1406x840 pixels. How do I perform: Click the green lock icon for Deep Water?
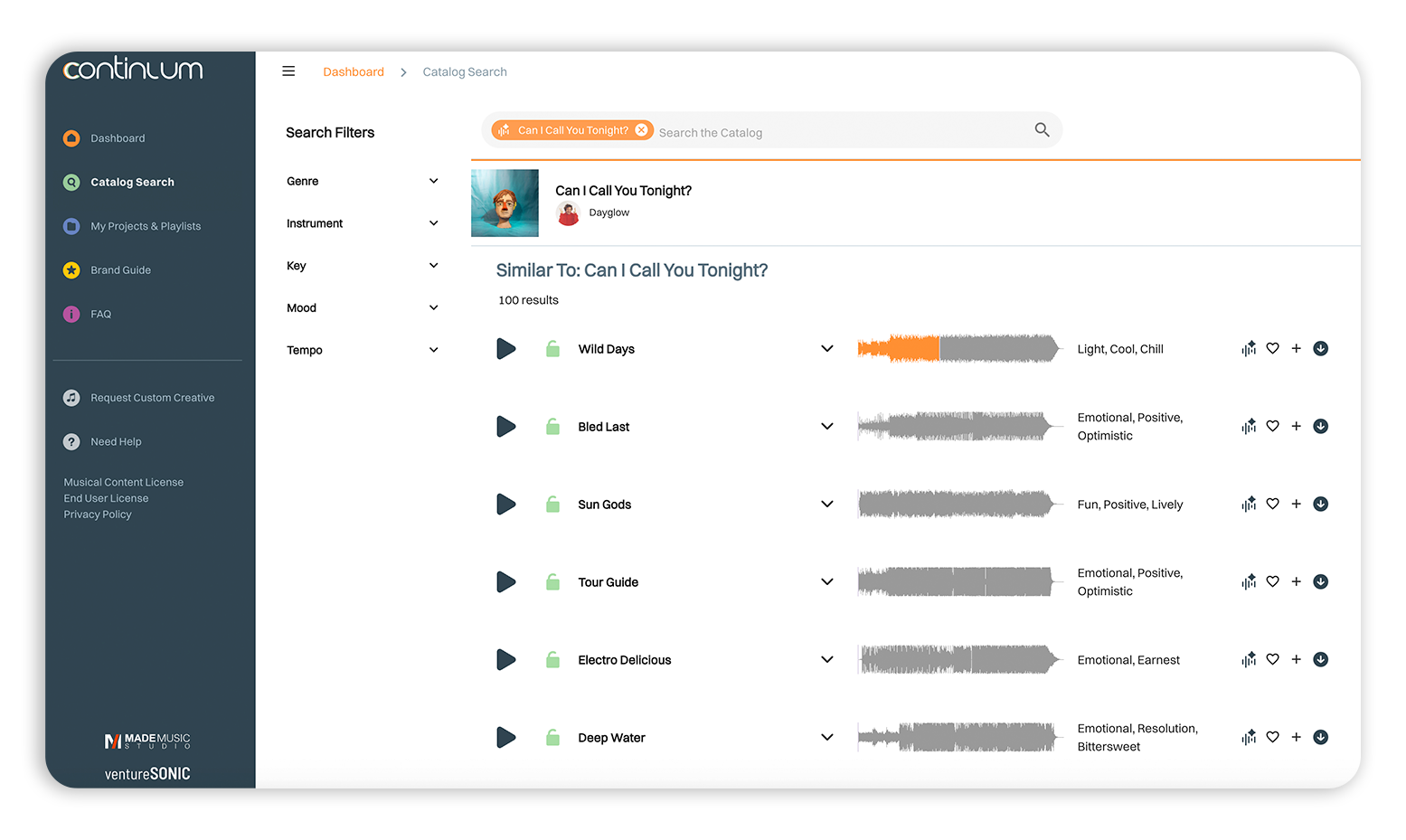coord(552,738)
